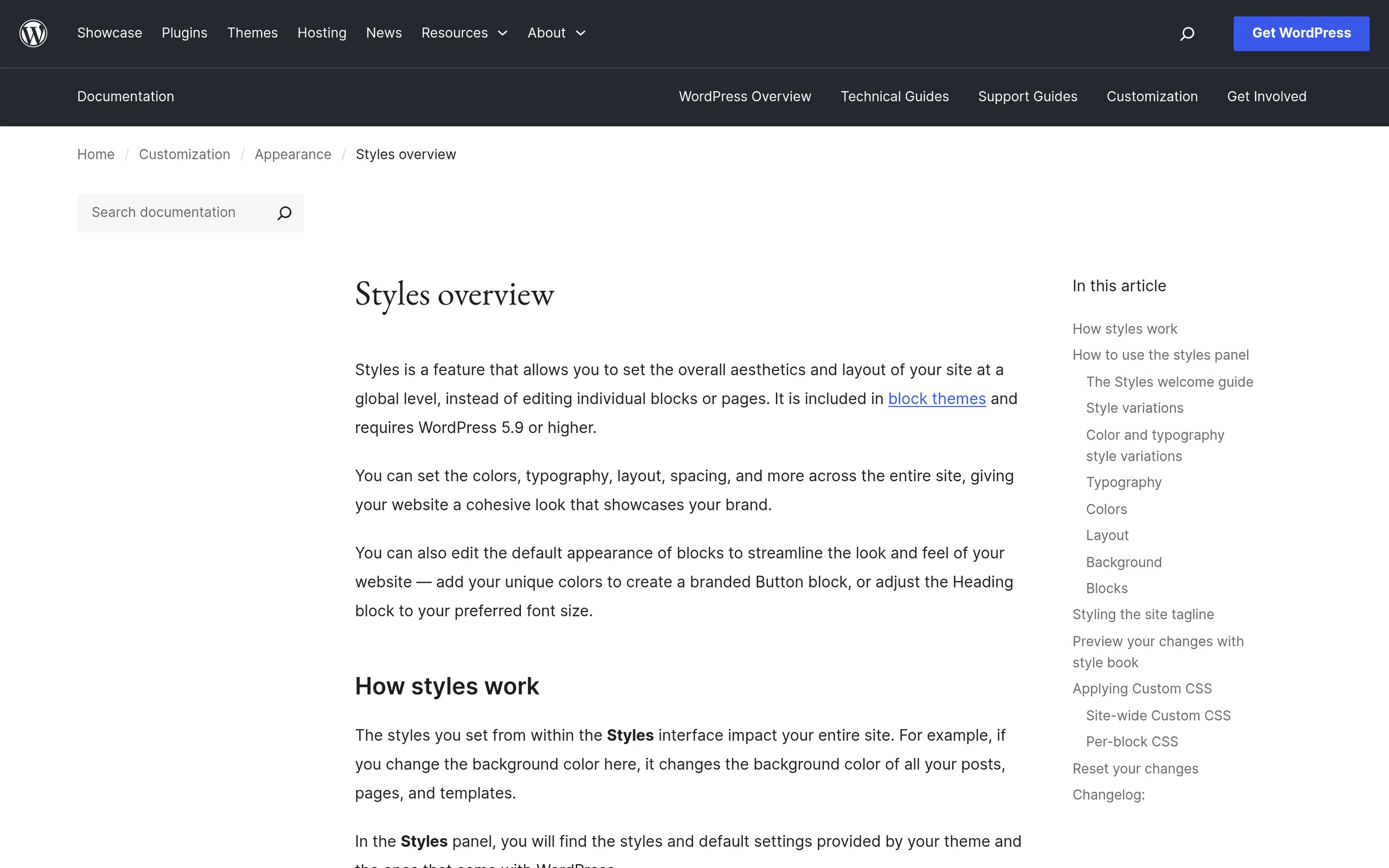Open the Showcase menu item
This screenshot has width=1389, height=868.
click(x=110, y=33)
